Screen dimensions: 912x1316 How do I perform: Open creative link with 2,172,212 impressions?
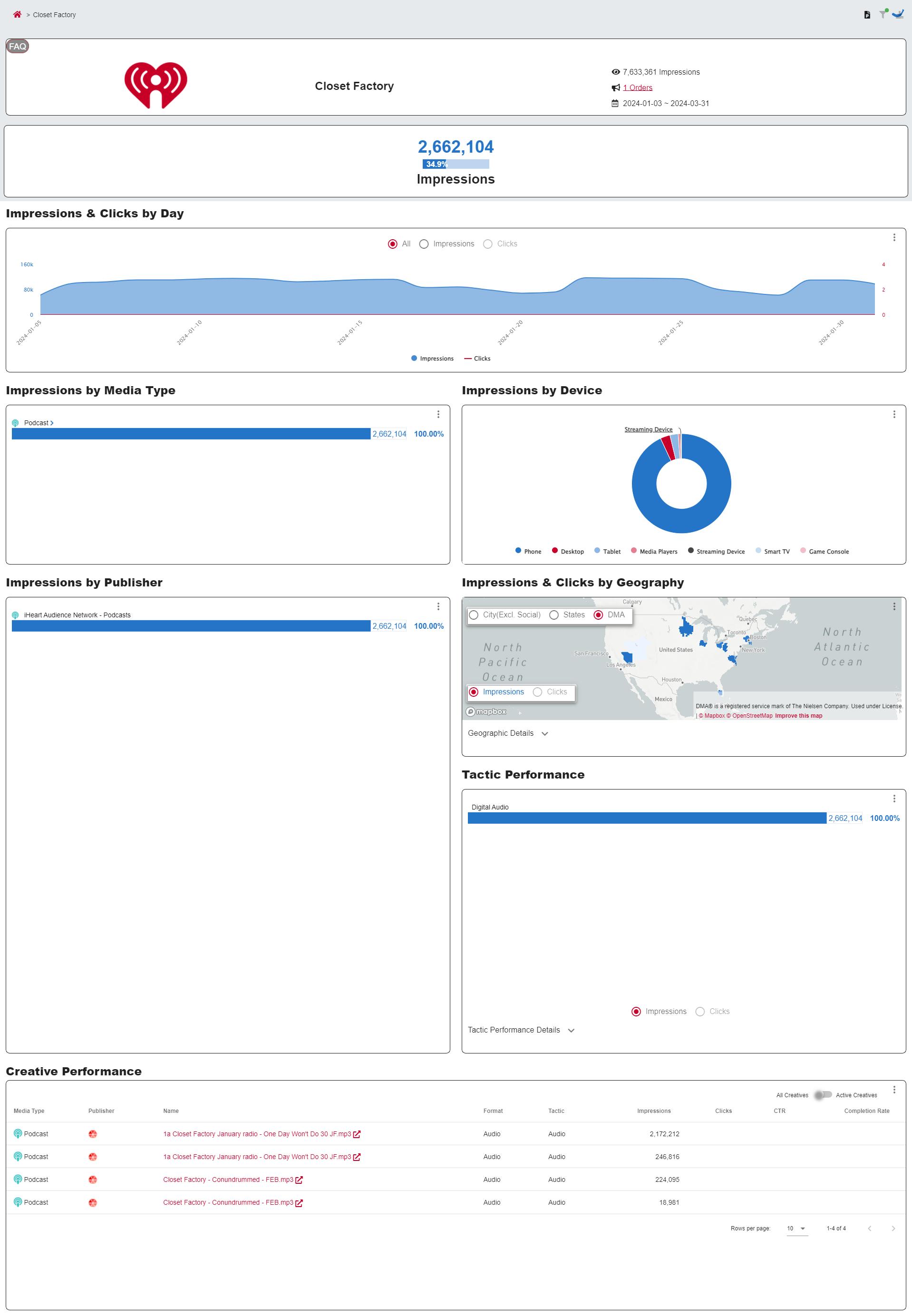pos(257,1134)
